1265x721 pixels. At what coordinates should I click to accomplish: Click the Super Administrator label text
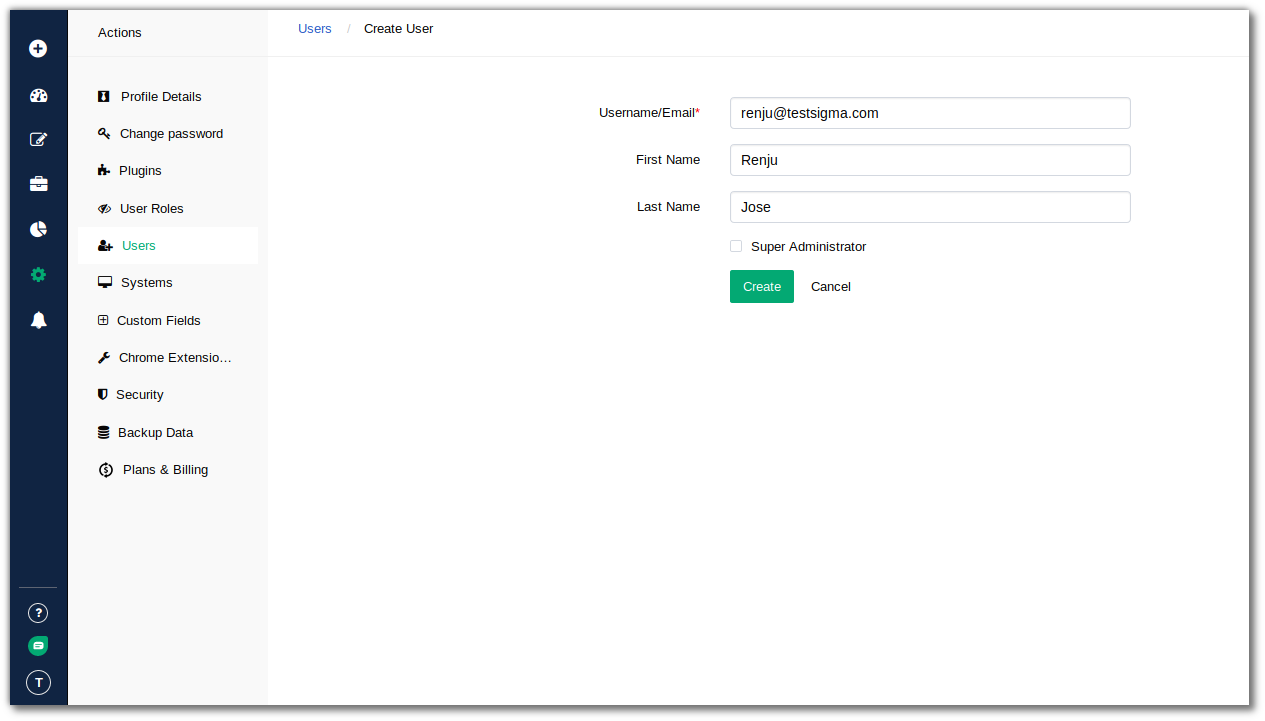pos(808,246)
